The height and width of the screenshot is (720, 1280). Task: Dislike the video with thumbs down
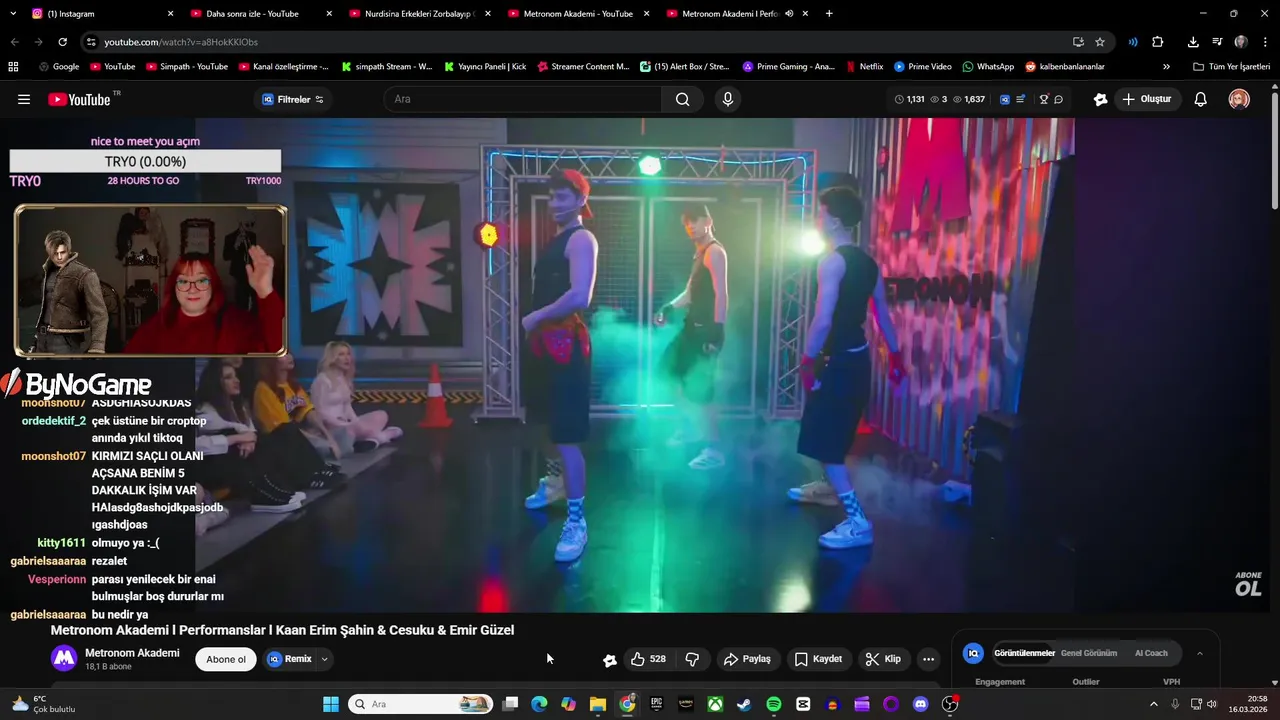click(692, 659)
